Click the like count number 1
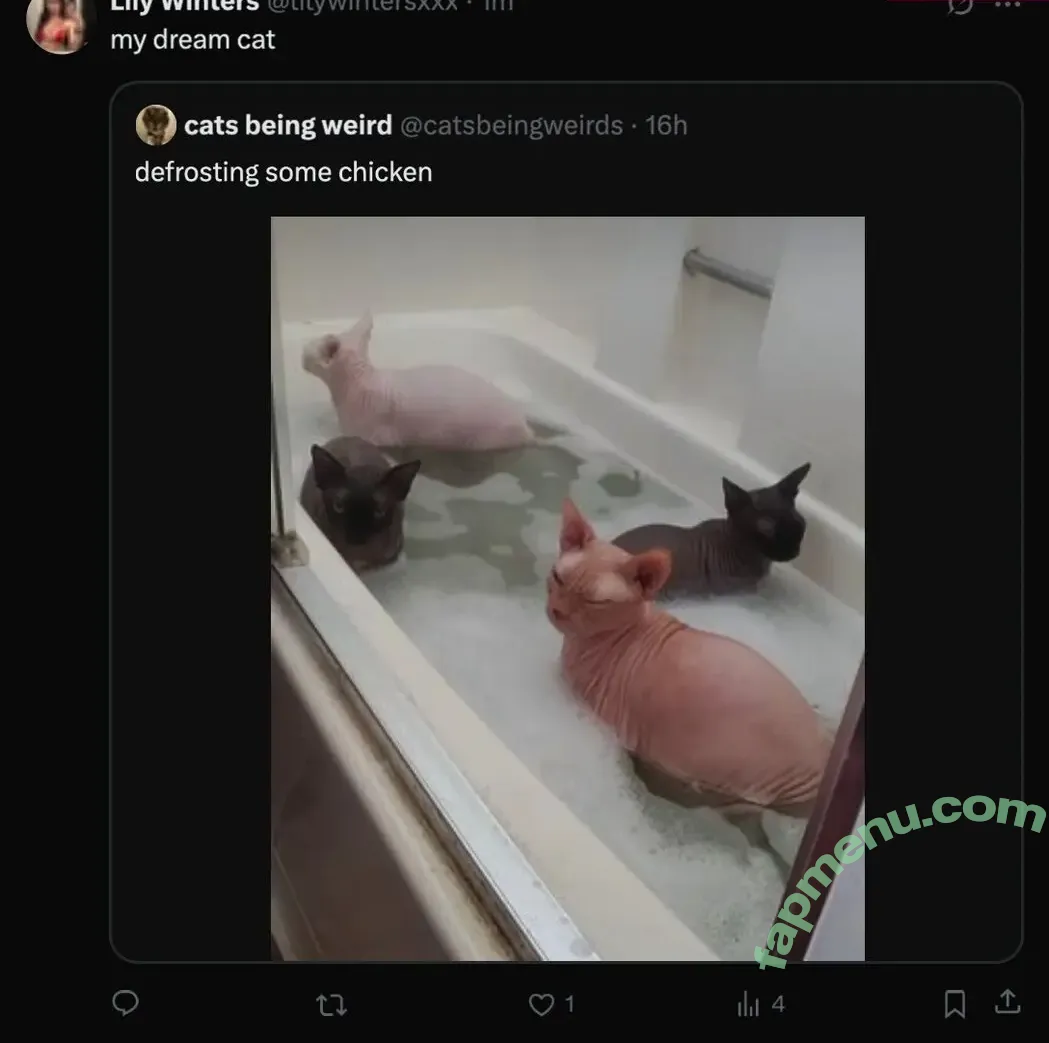This screenshot has width=1049, height=1043. [x=569, y=1004]
